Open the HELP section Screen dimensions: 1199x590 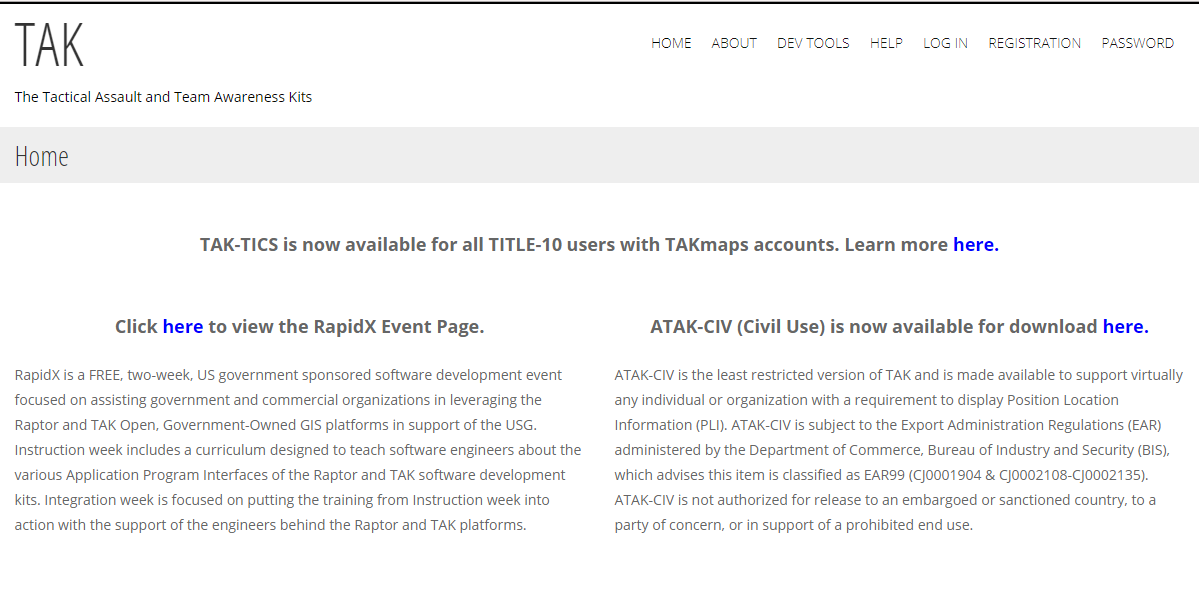click(x=886, y=42)
